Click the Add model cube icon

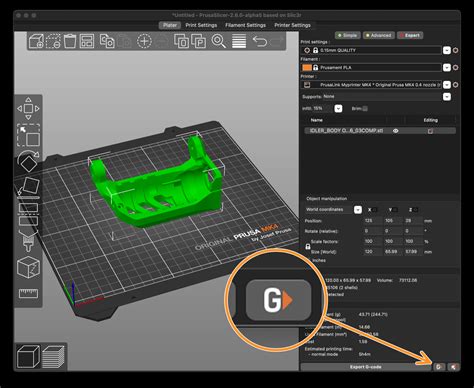(x=36, y=42)
